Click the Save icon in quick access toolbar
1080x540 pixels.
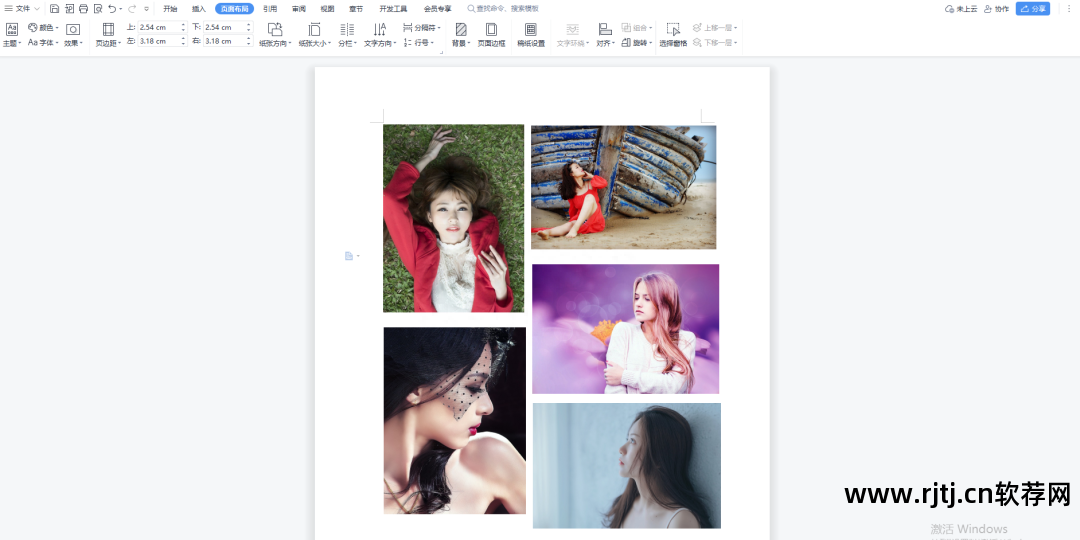(54, 9)
